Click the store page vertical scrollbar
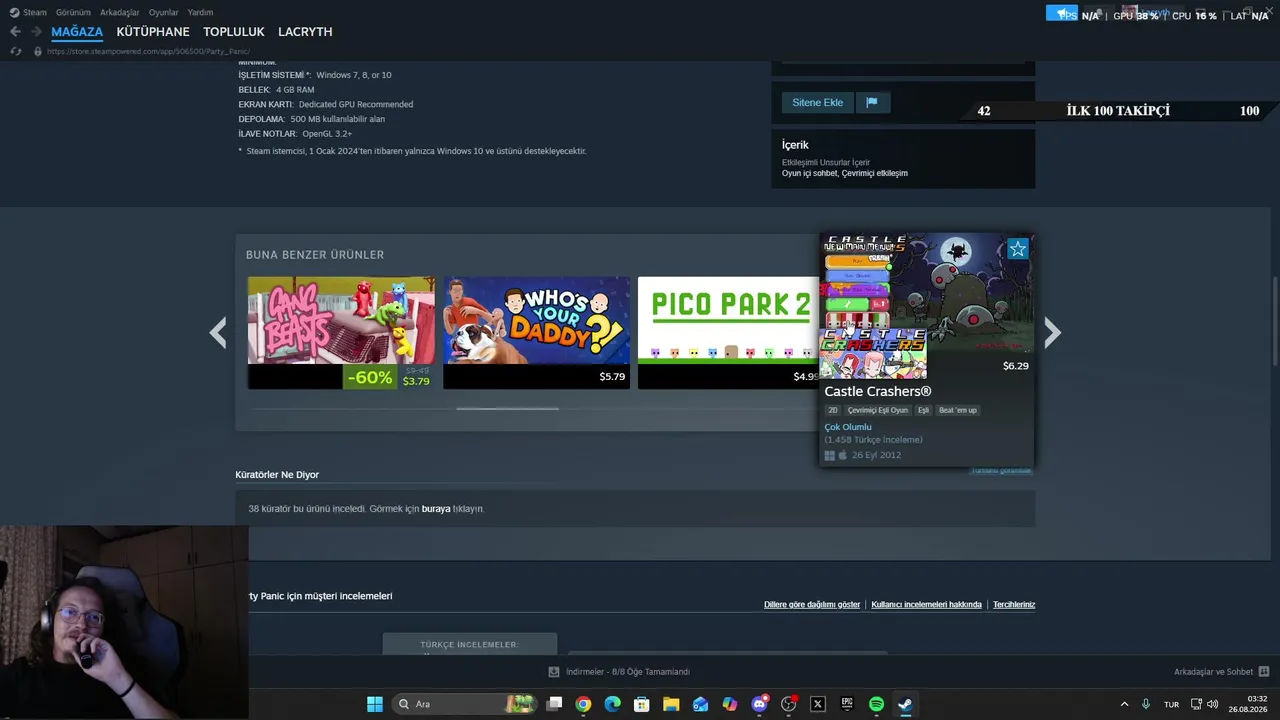 click(1275, 322)
